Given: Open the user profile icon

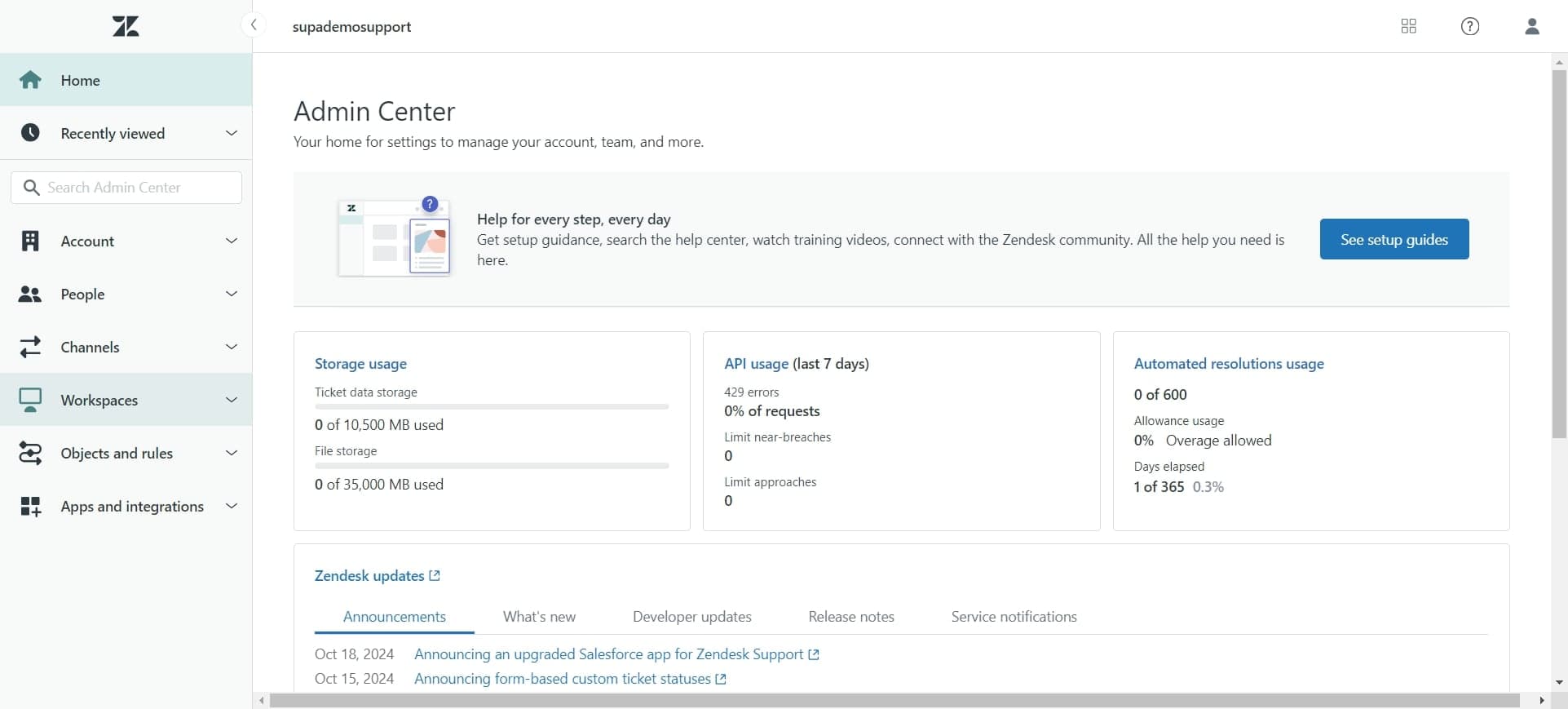Looking at the screenshot, I should click(1531, 26).
